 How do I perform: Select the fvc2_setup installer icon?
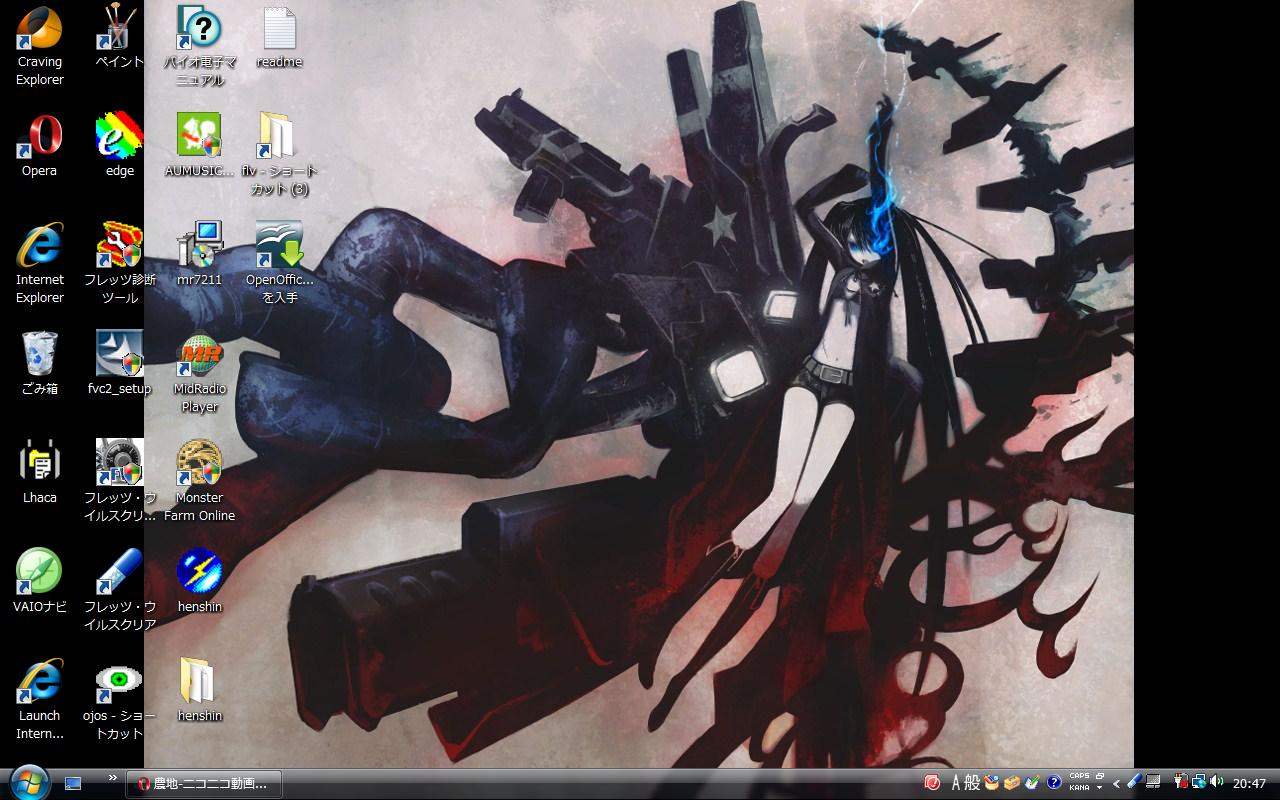click(x=119, y=364)
